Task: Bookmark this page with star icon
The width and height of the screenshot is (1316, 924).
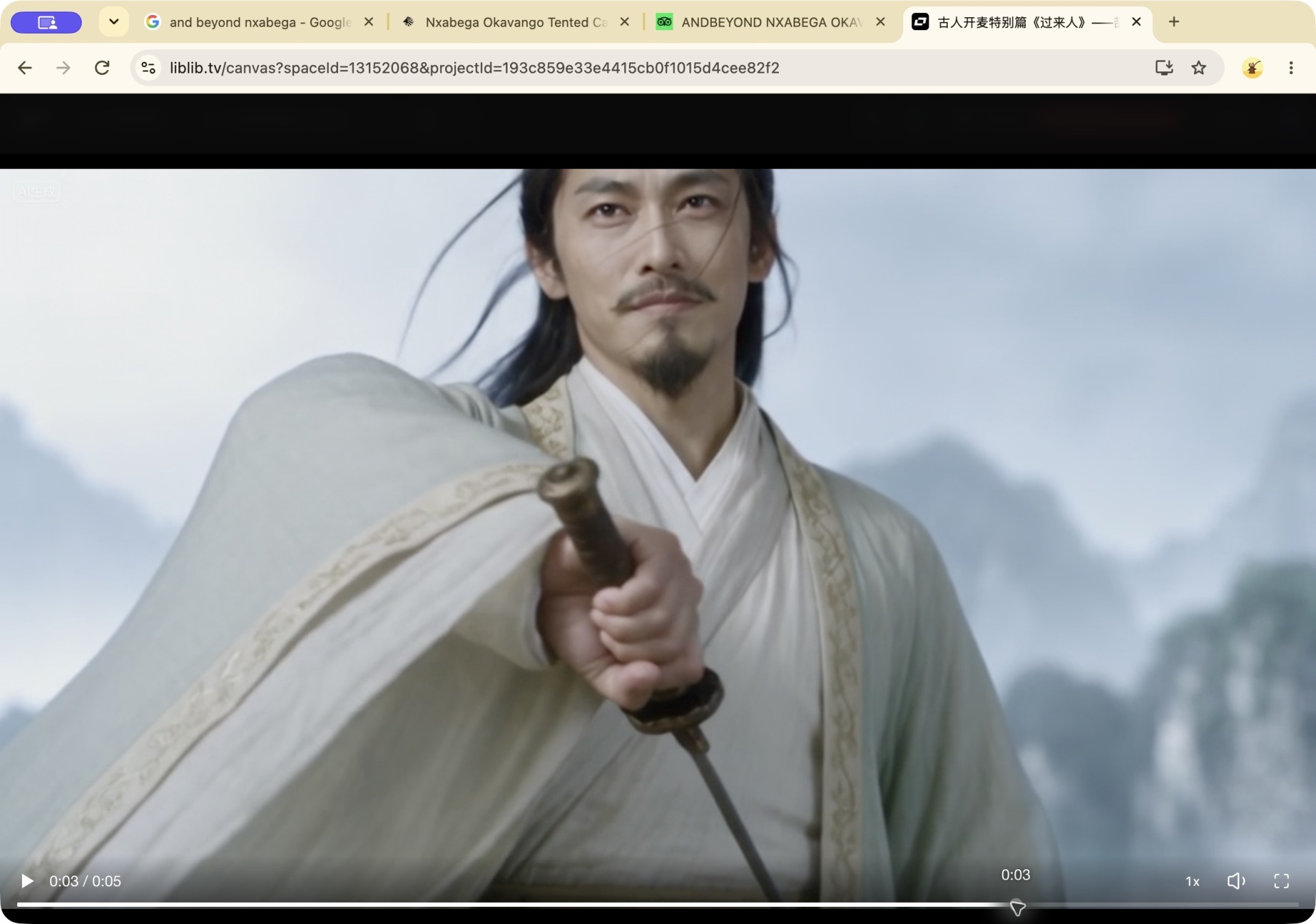Action: point(1199,68)
